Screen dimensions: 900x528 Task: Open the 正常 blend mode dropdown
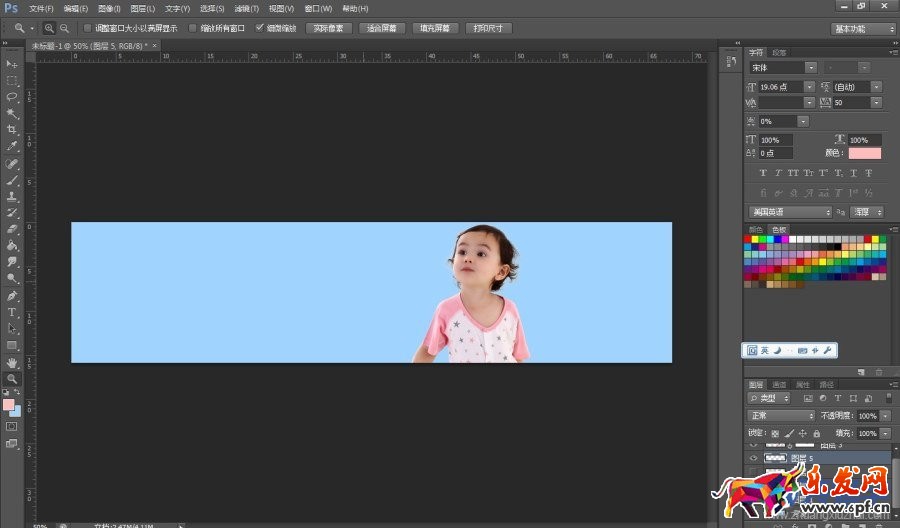782,415
